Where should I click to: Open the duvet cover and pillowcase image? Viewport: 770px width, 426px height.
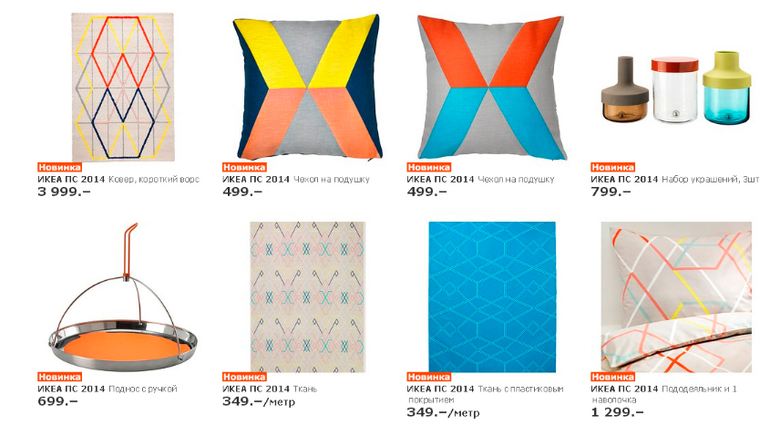click(676, 297)
